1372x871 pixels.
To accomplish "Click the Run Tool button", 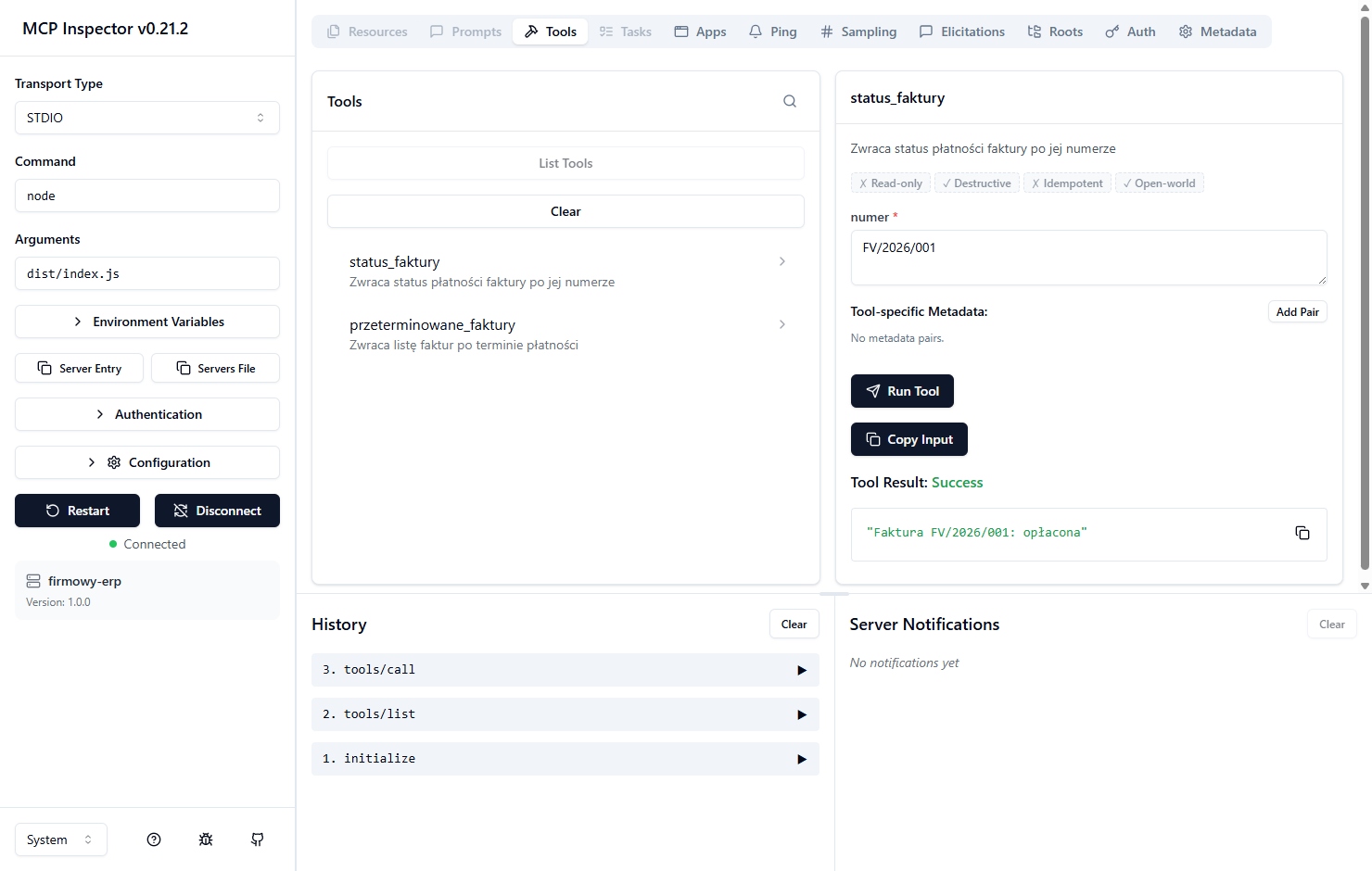I will pyautogui.click(x=902, y=391).
